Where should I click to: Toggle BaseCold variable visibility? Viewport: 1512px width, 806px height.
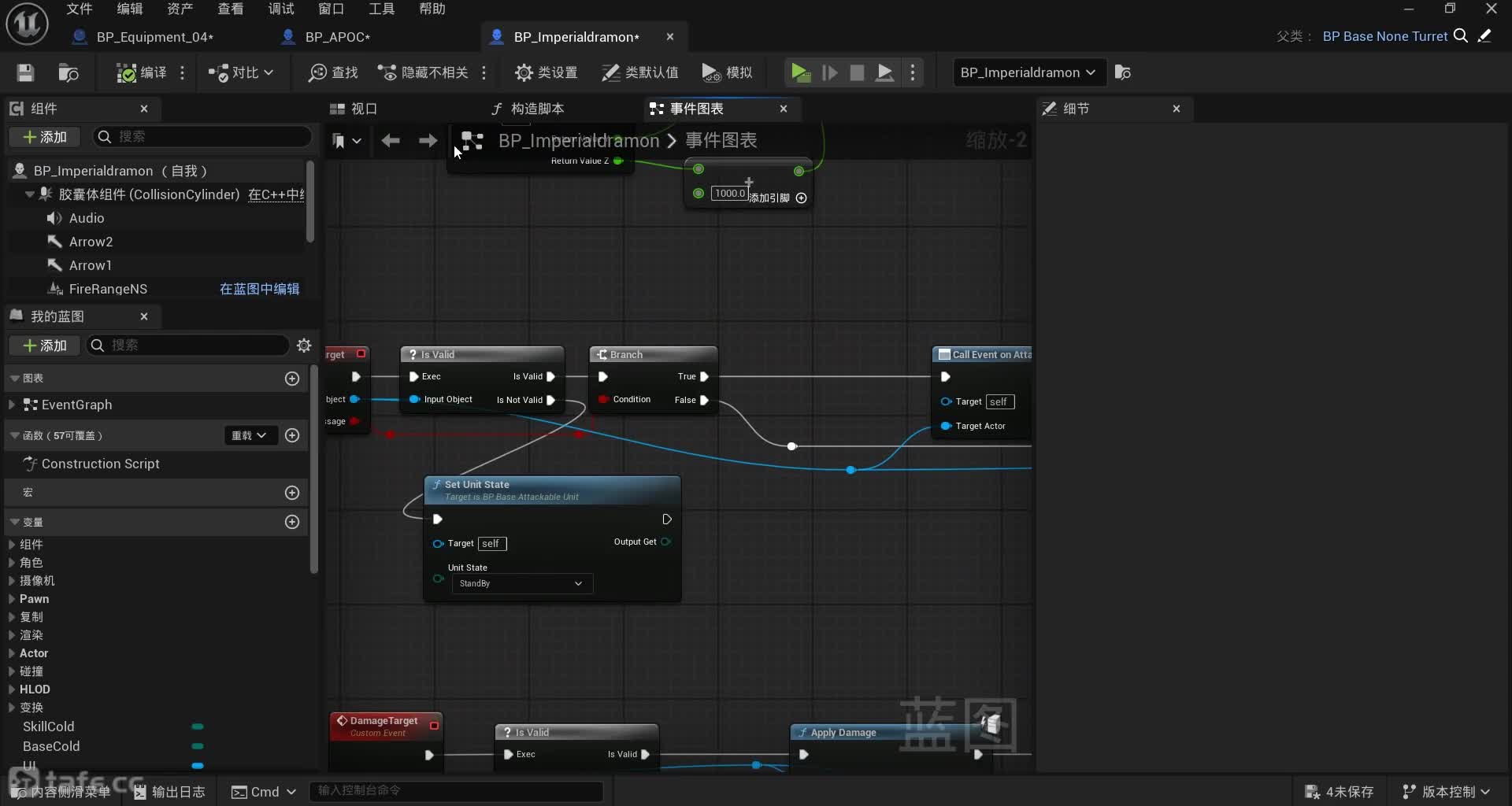click(198, 746)
